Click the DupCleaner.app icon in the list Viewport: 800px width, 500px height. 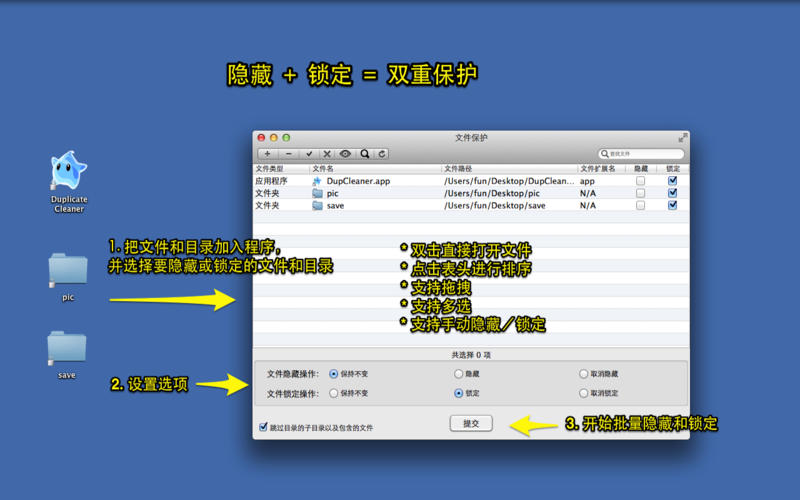(x=317, y=181)
